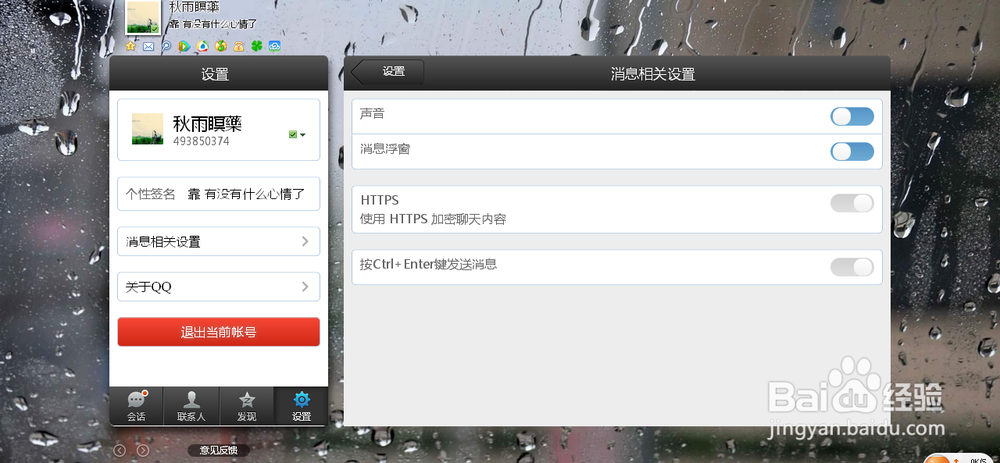Open the QQ Music note icon
Image resolution: width=1000 pixels, height=463 pixels.
point(221,46)
